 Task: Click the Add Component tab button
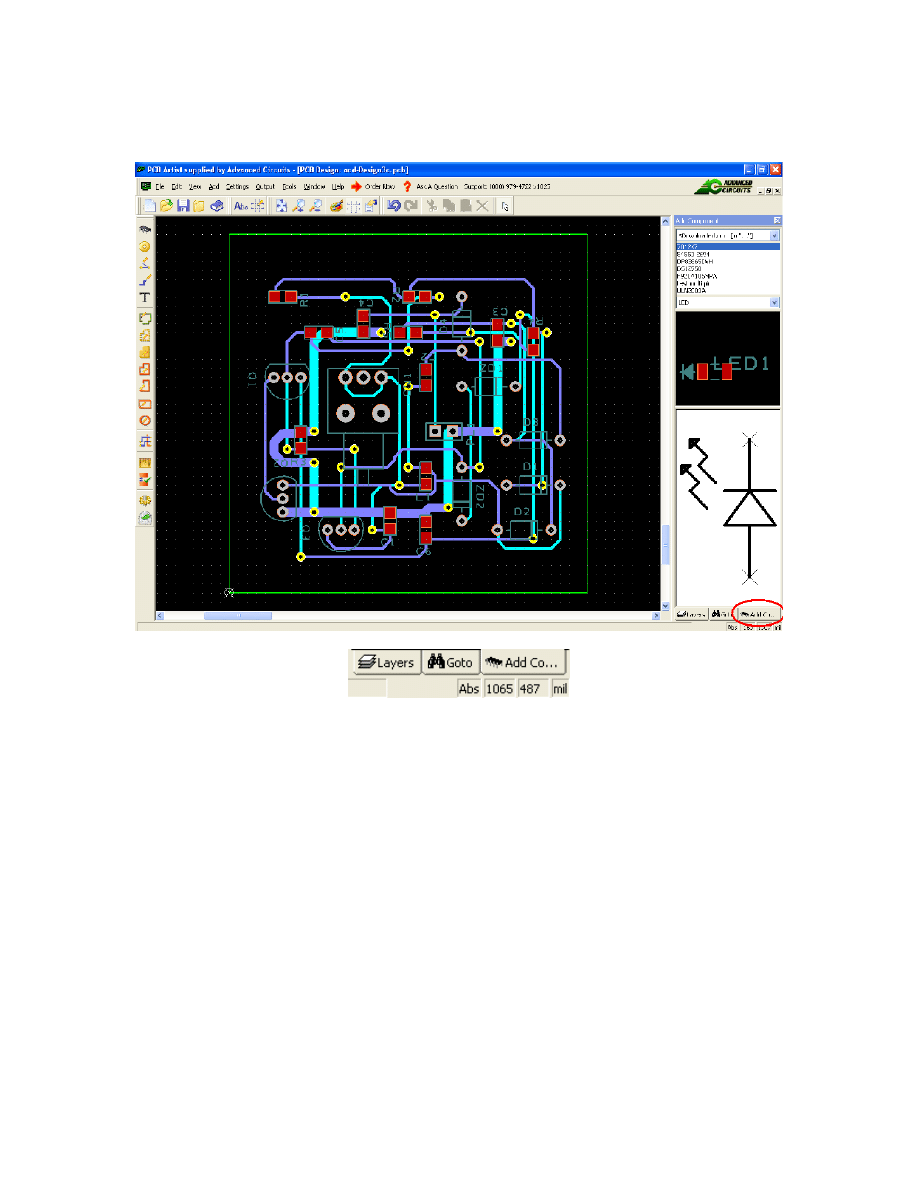point(758,613)
